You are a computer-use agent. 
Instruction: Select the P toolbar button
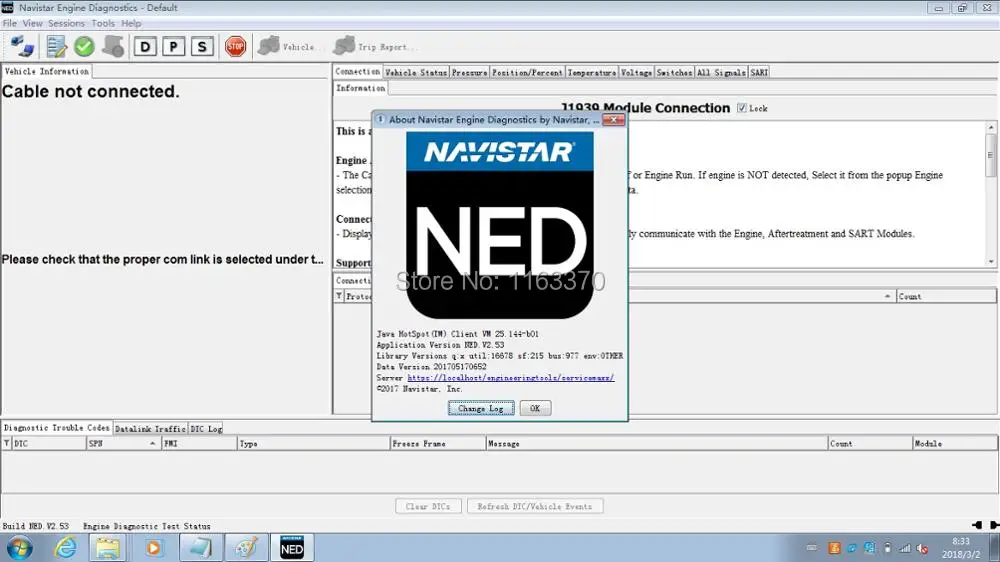pos(173,47)
